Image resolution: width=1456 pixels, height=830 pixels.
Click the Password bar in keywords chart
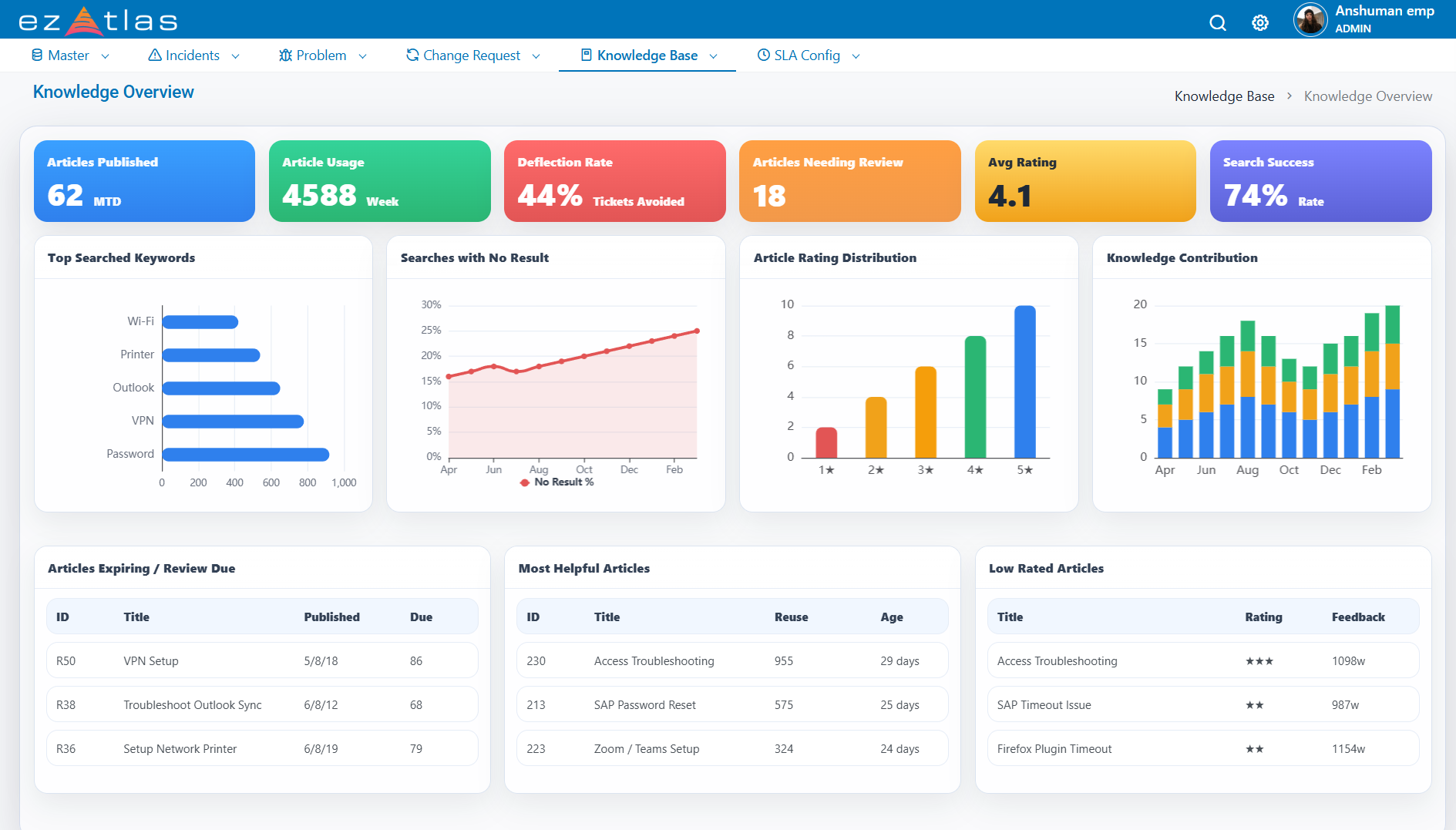(x=246, y=455)
